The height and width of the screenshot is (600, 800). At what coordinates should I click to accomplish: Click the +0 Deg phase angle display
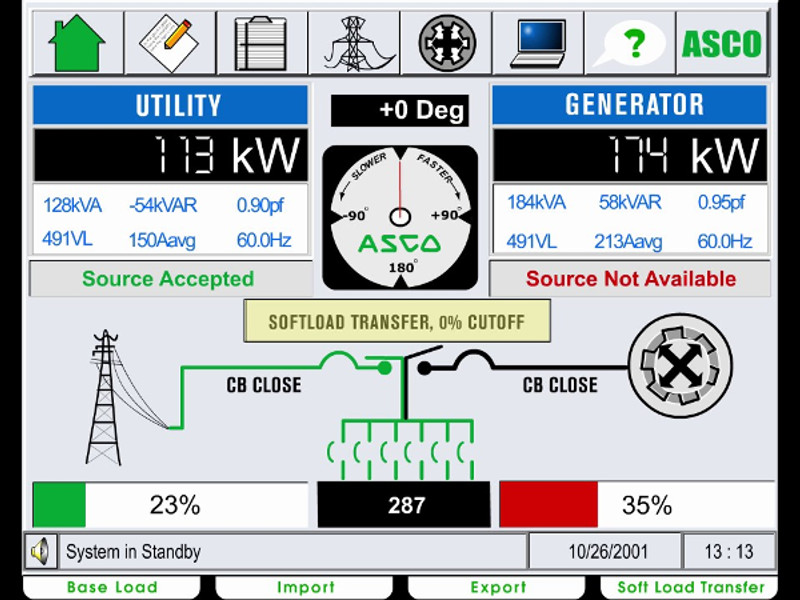click(399, 110)
